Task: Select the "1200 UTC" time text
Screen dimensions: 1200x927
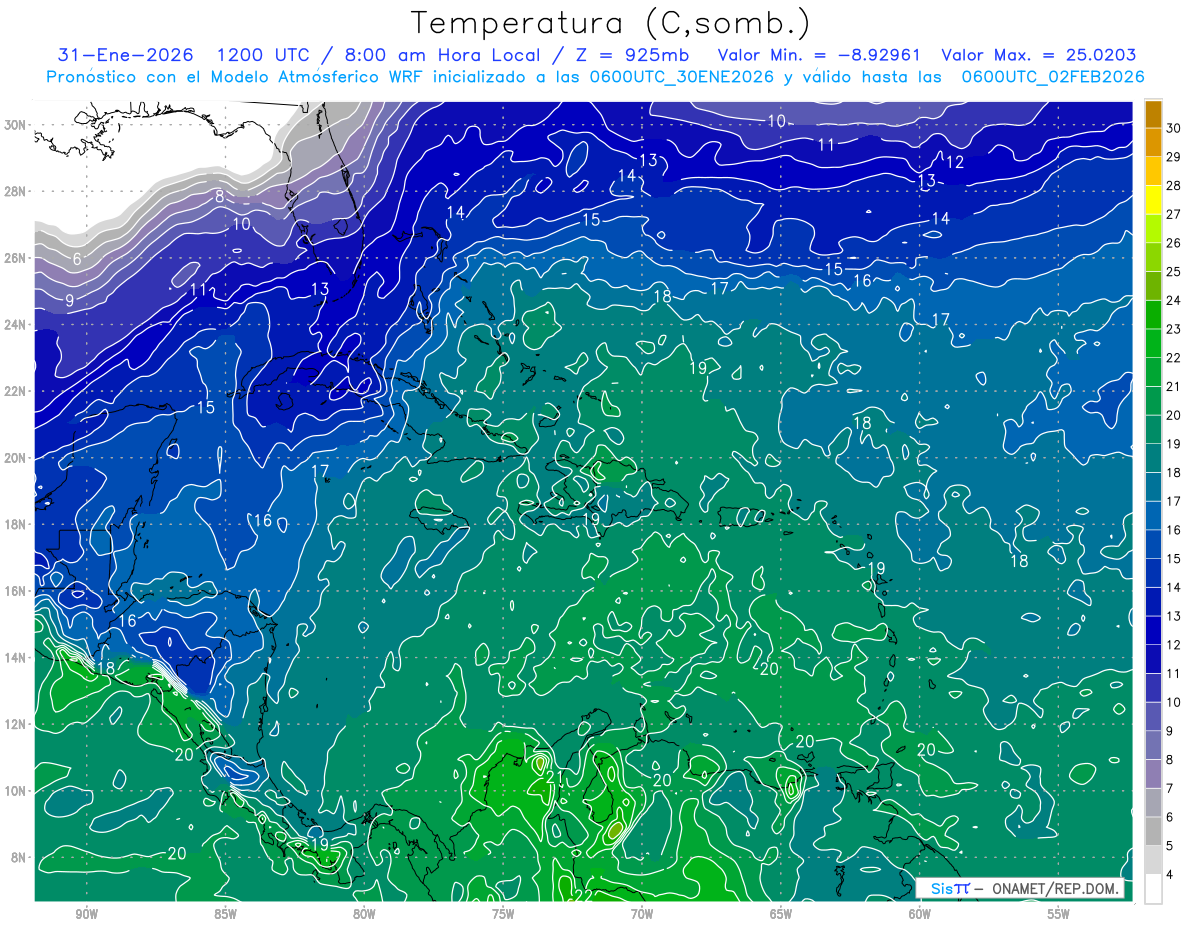Action: [264, 55]
